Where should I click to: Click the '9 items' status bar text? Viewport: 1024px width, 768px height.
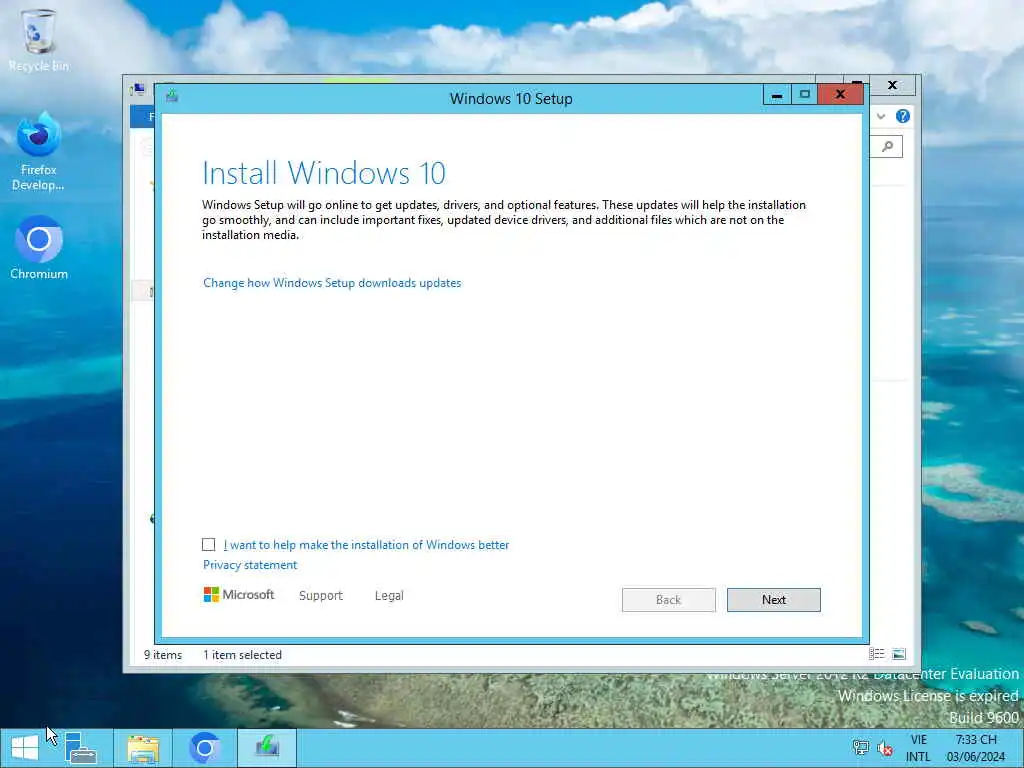tap(163, 654)
